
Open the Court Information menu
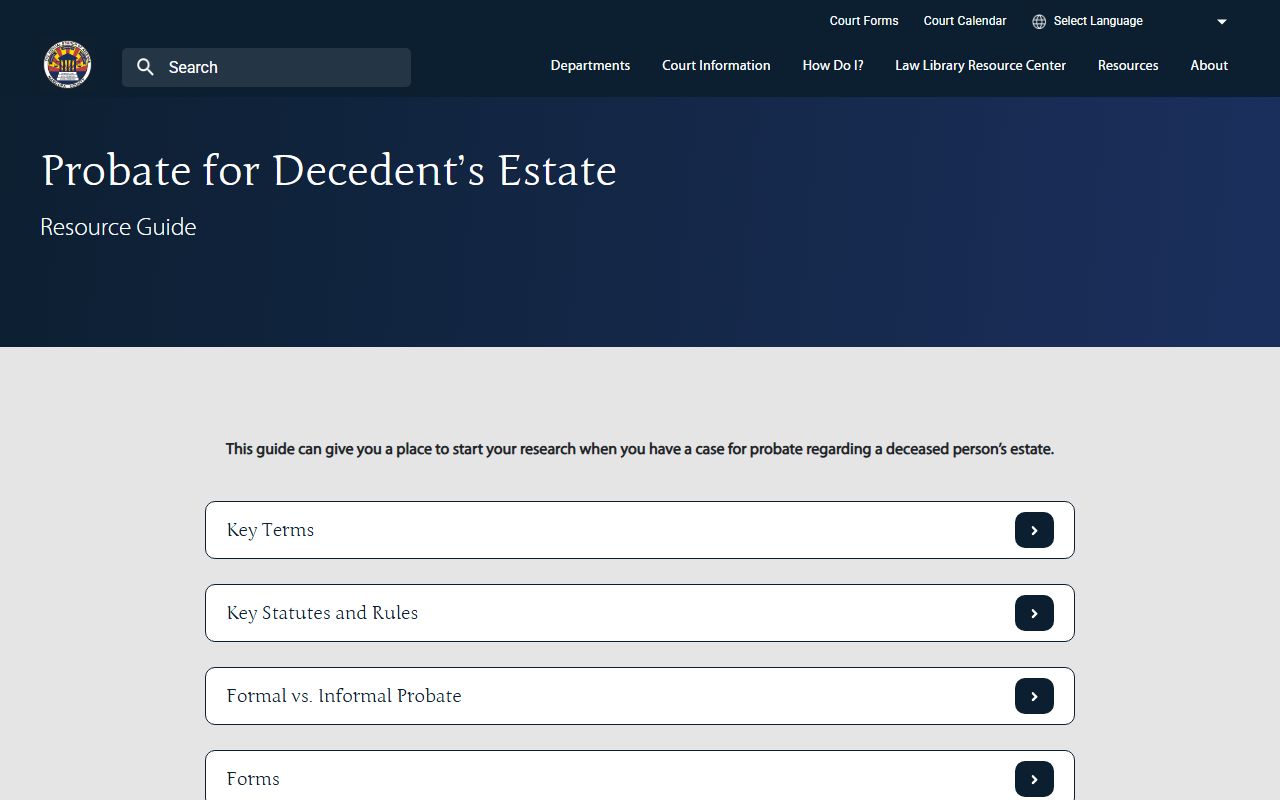tap(716, 65)
